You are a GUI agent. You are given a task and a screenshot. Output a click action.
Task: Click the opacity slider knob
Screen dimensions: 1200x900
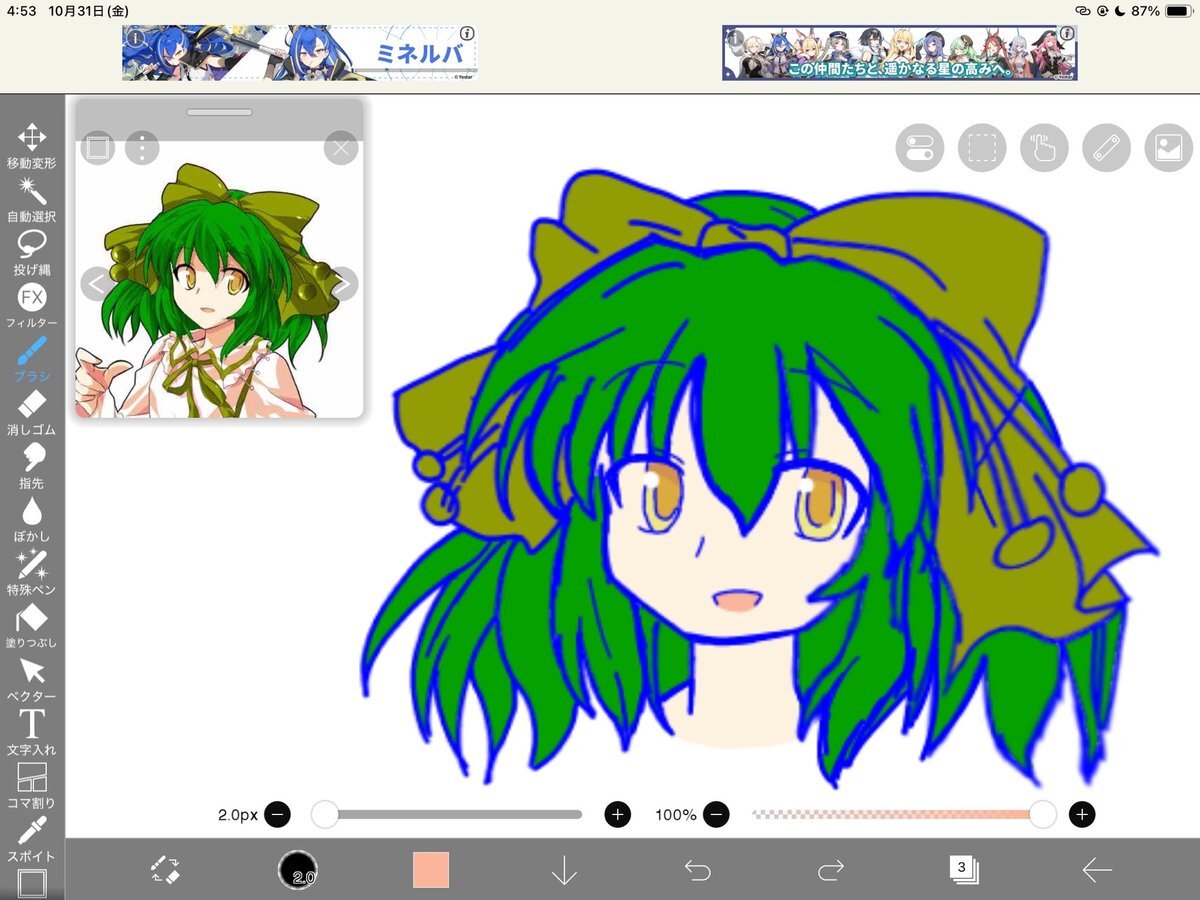click(x=1043, y=815)
